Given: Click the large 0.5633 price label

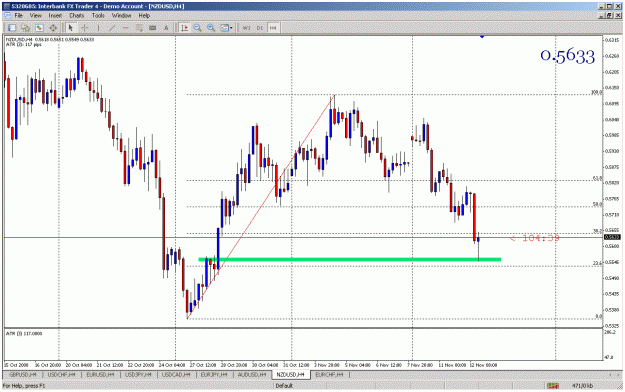Looking at the screenshot, I should [x=568, y=56].
